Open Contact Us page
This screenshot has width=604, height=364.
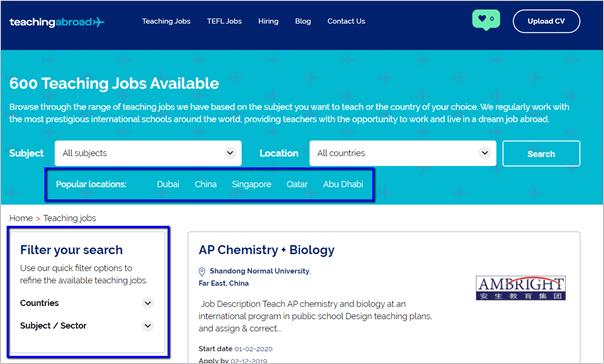click(346, 21)
